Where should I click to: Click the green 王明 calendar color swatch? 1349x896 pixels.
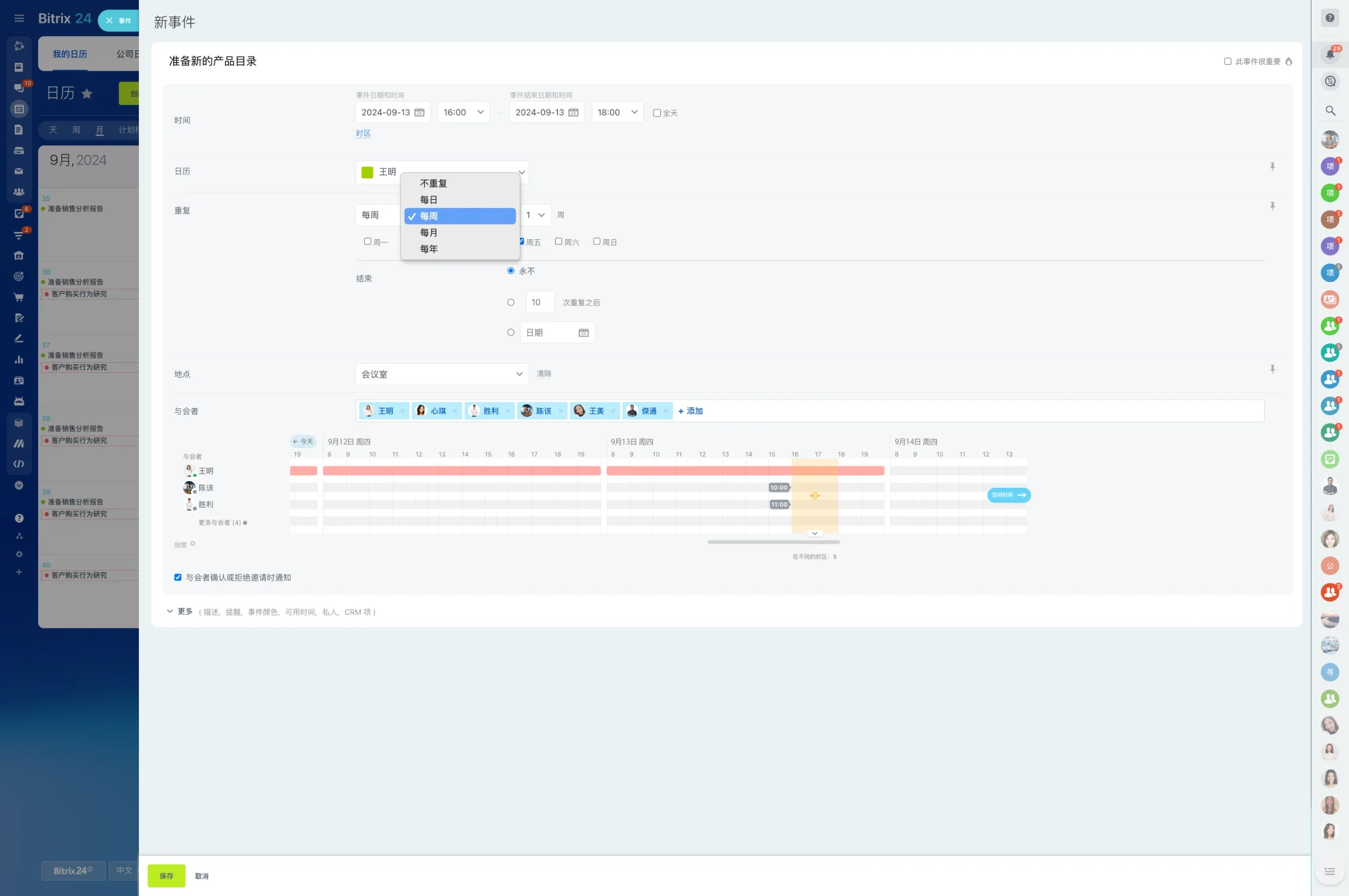click(367, 172)
